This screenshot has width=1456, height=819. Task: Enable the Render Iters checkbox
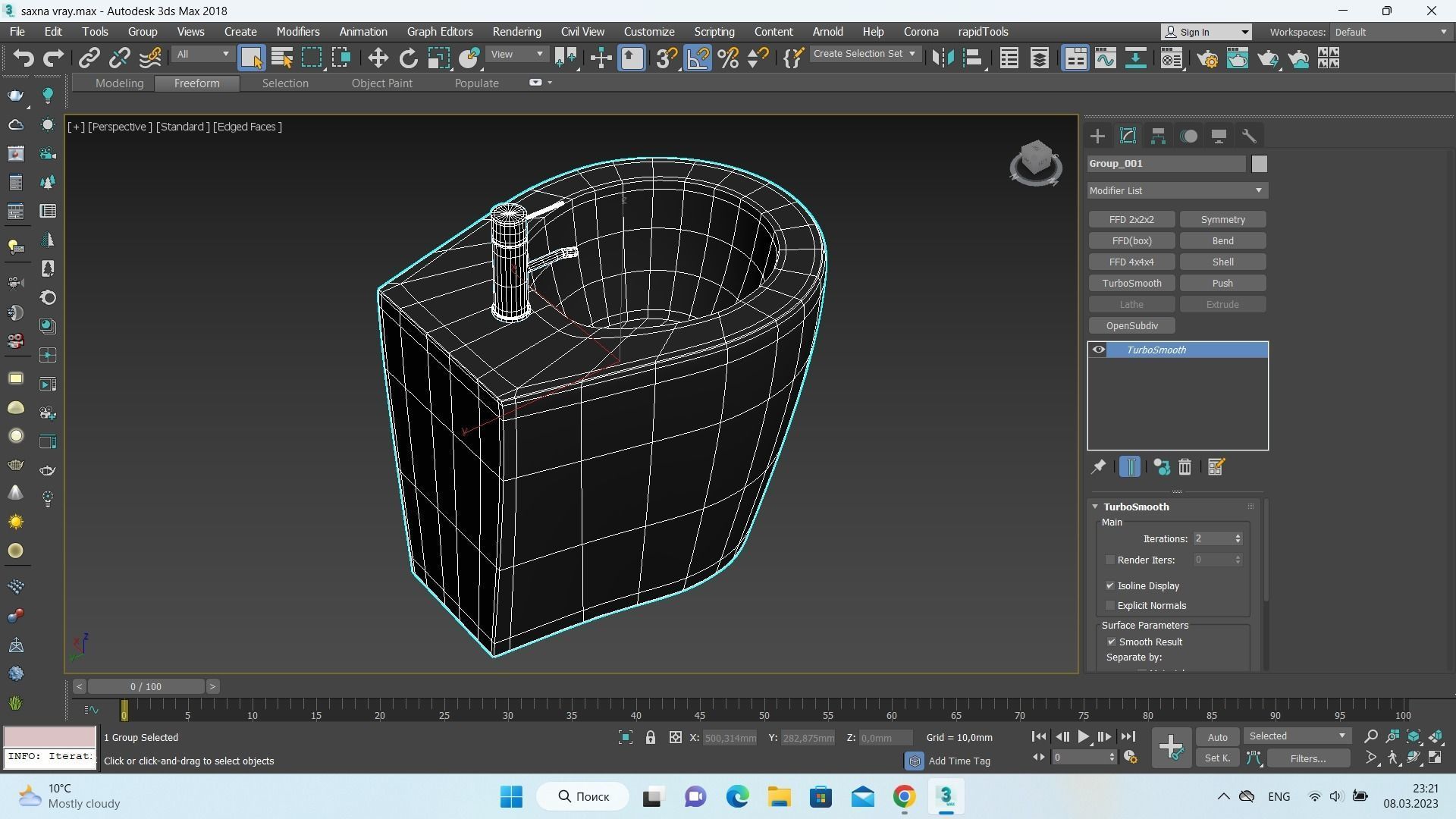coord(1110,560)
